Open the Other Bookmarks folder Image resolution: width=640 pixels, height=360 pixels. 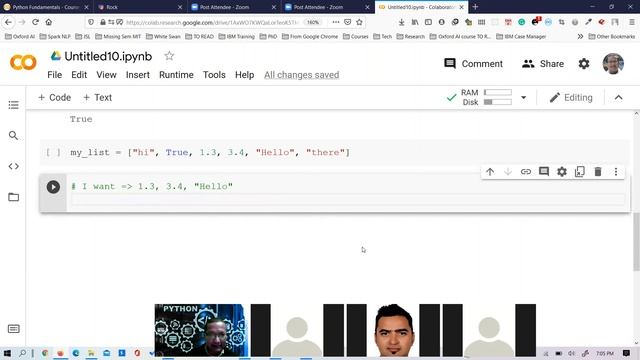(611, 36)
